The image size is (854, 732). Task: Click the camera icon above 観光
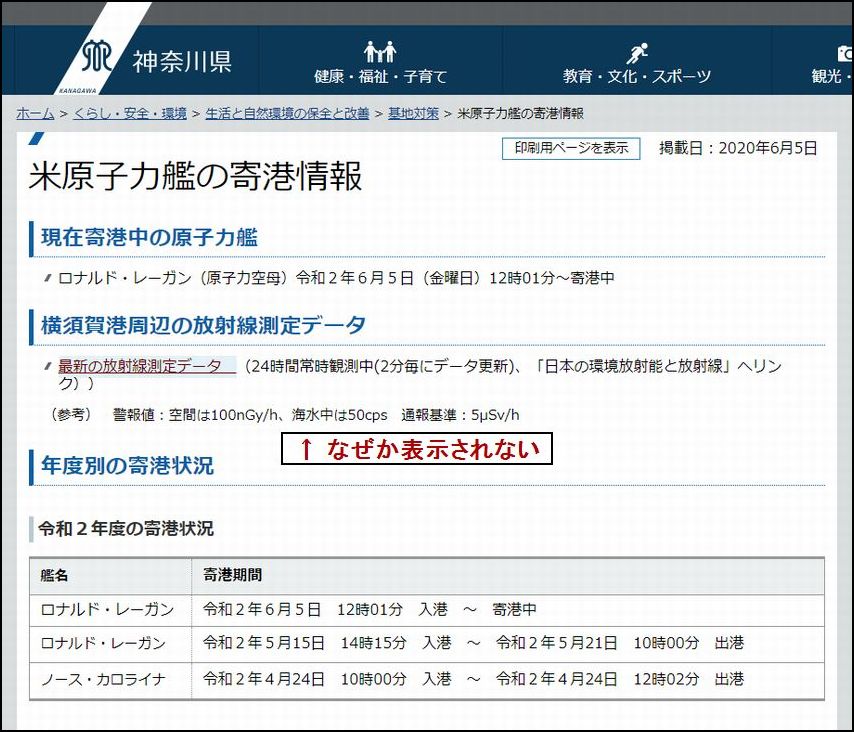(x=844, y=52)
